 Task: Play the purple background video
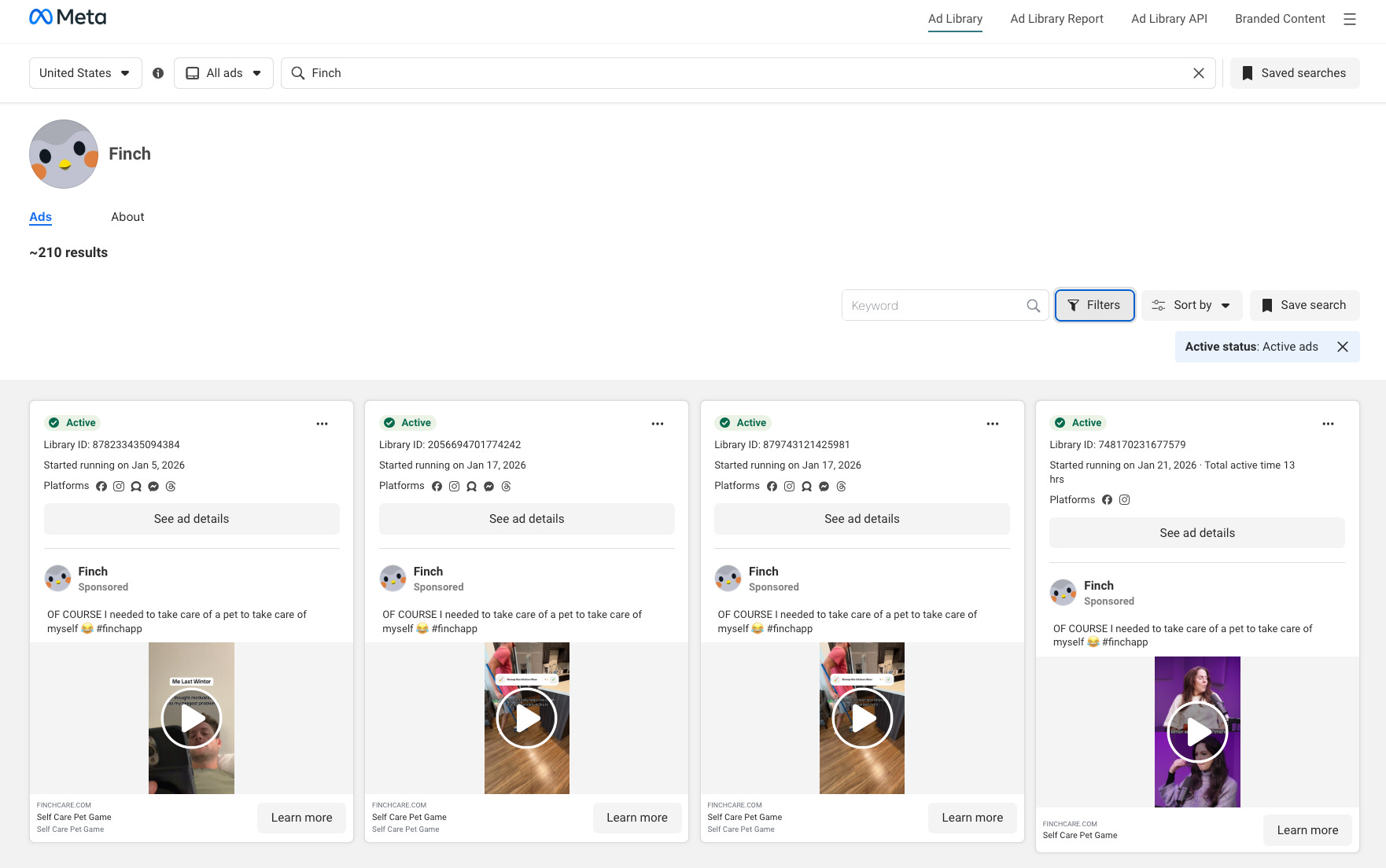click(x=1197, y=732)
